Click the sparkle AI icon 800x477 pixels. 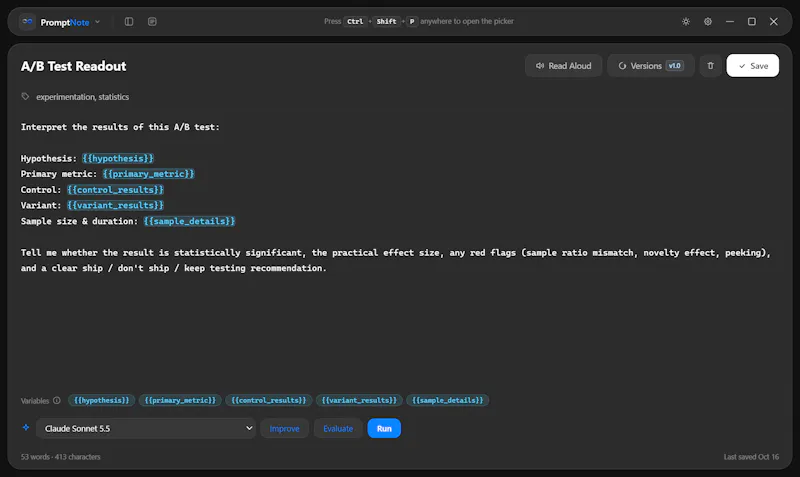tap(26, 428)
